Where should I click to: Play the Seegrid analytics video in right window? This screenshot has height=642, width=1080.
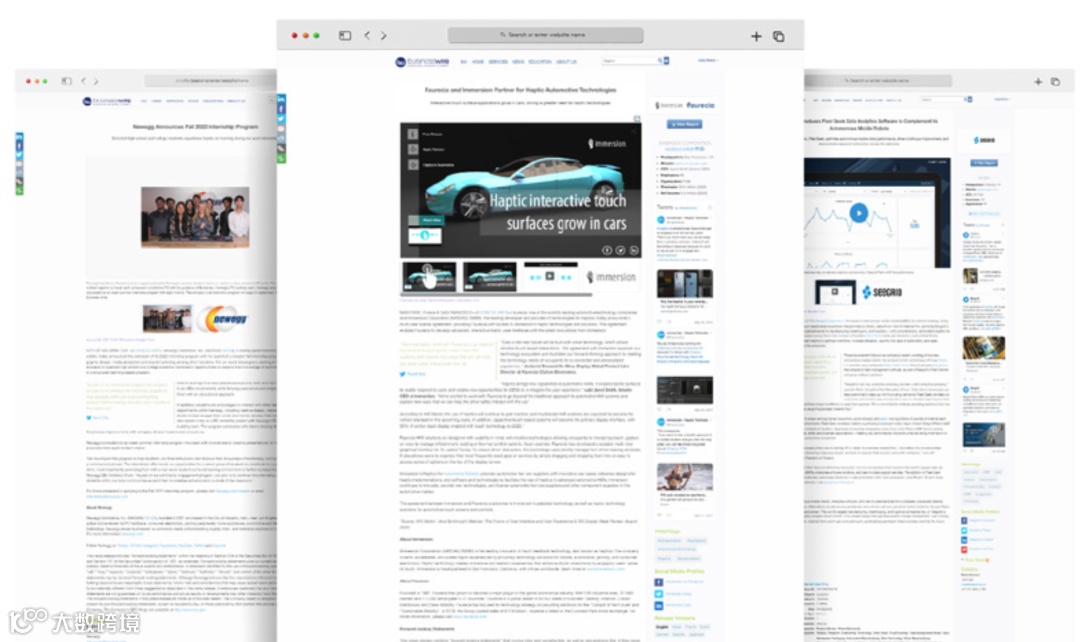tap(858, 213)
